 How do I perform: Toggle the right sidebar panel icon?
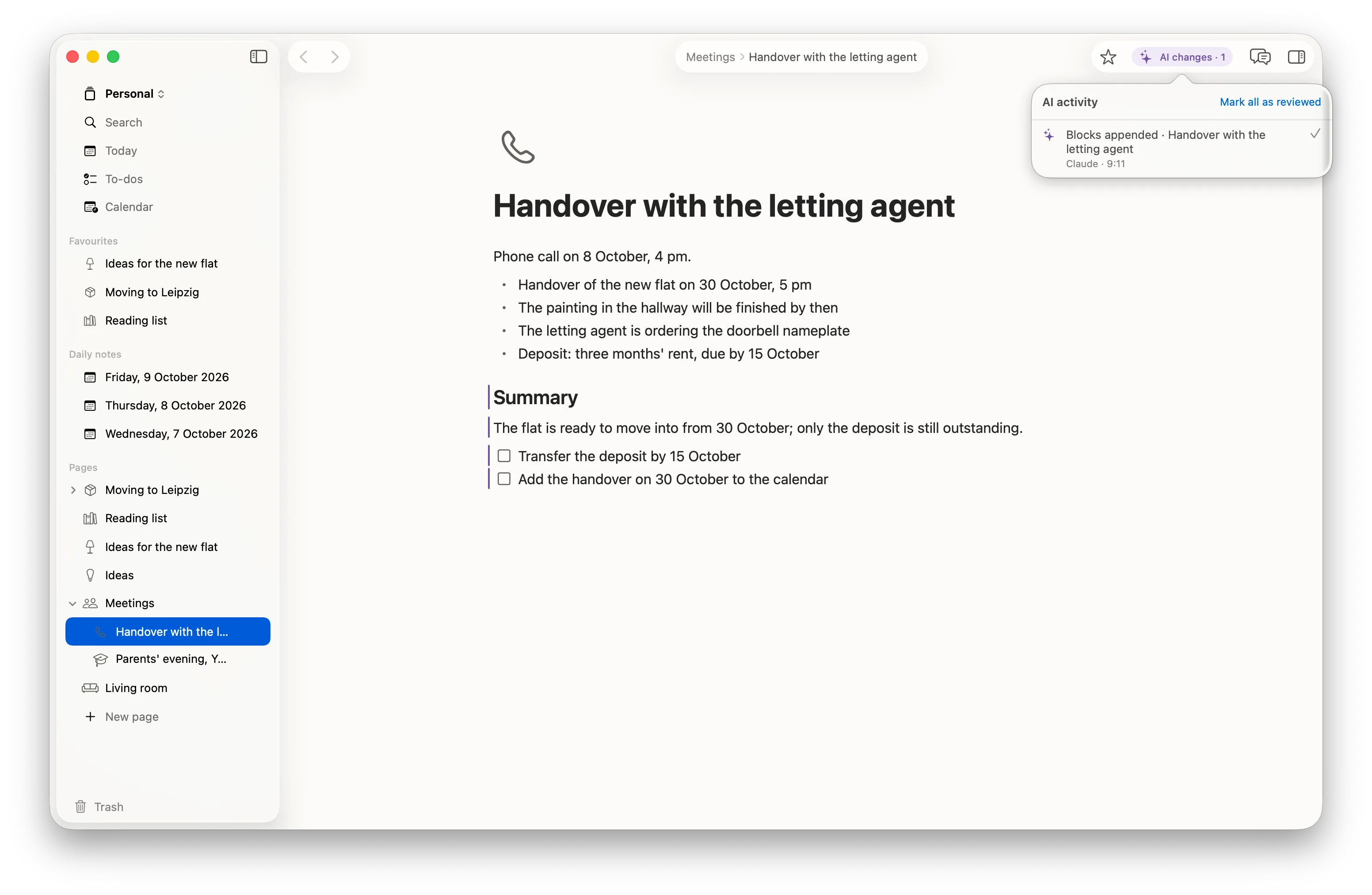[x=1296, y=57]
